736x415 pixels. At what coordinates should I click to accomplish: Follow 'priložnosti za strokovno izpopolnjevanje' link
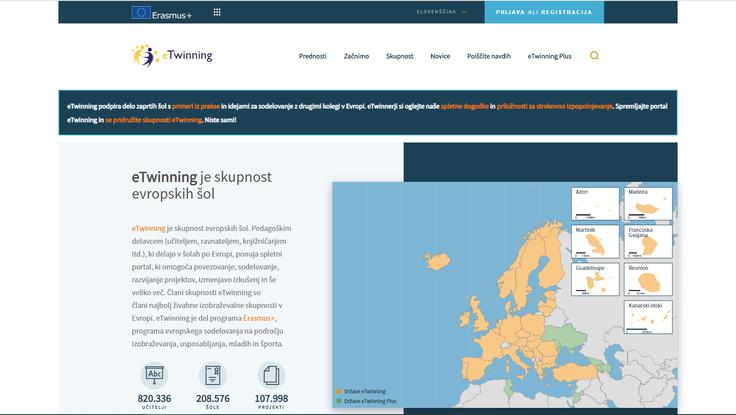tap(554, 106)
